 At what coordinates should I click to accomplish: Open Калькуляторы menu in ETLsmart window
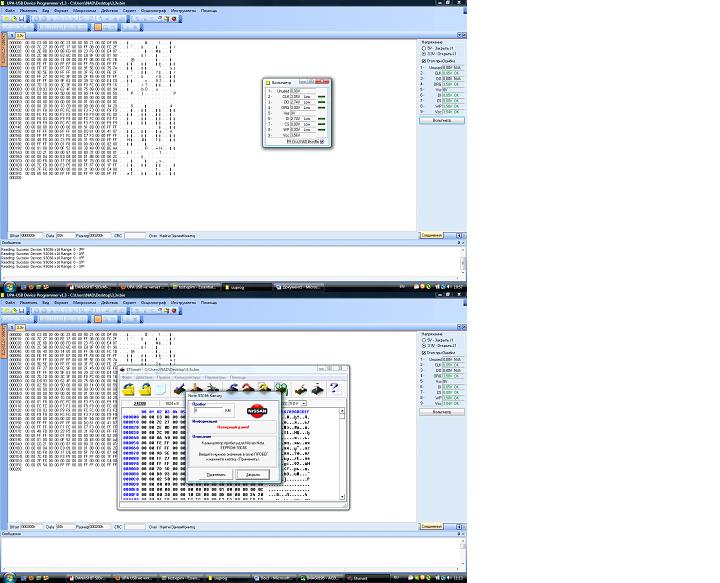coord(187,377)
